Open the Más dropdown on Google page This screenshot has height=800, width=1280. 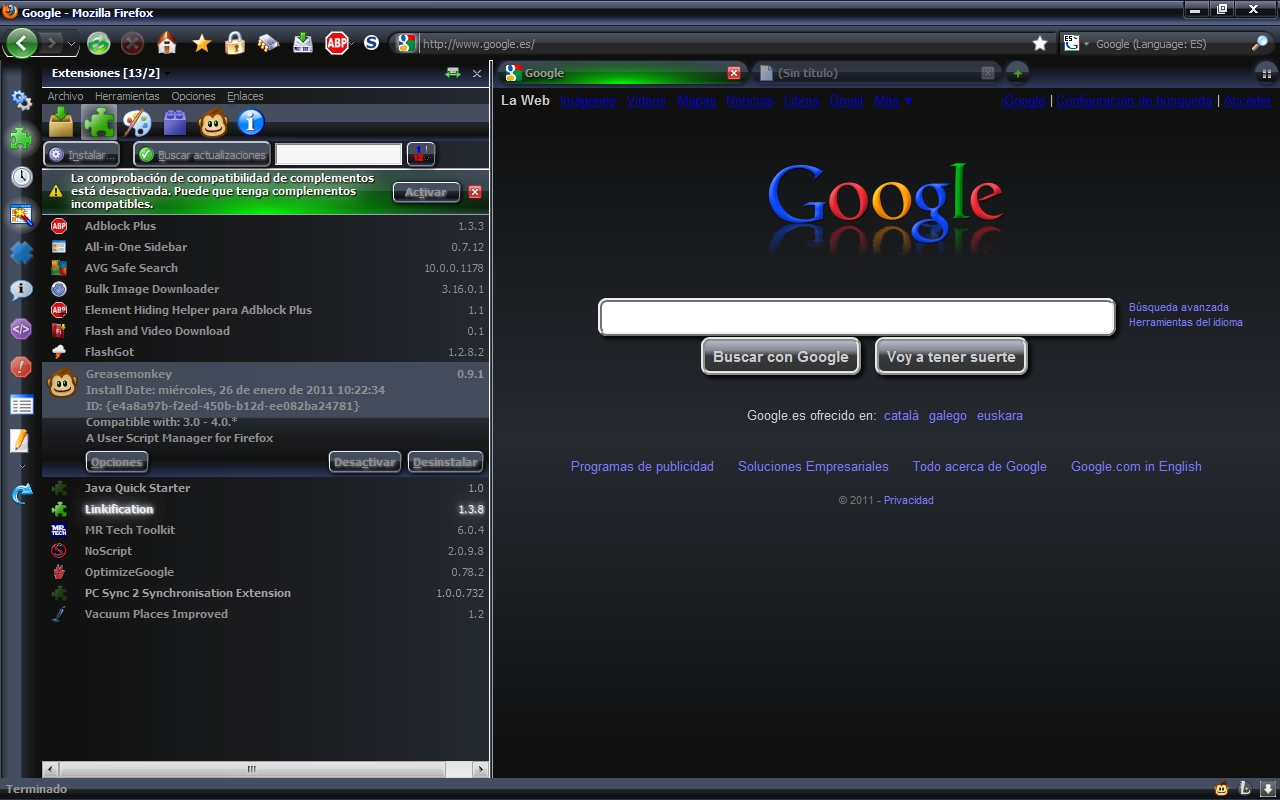[x=893, y=101]
